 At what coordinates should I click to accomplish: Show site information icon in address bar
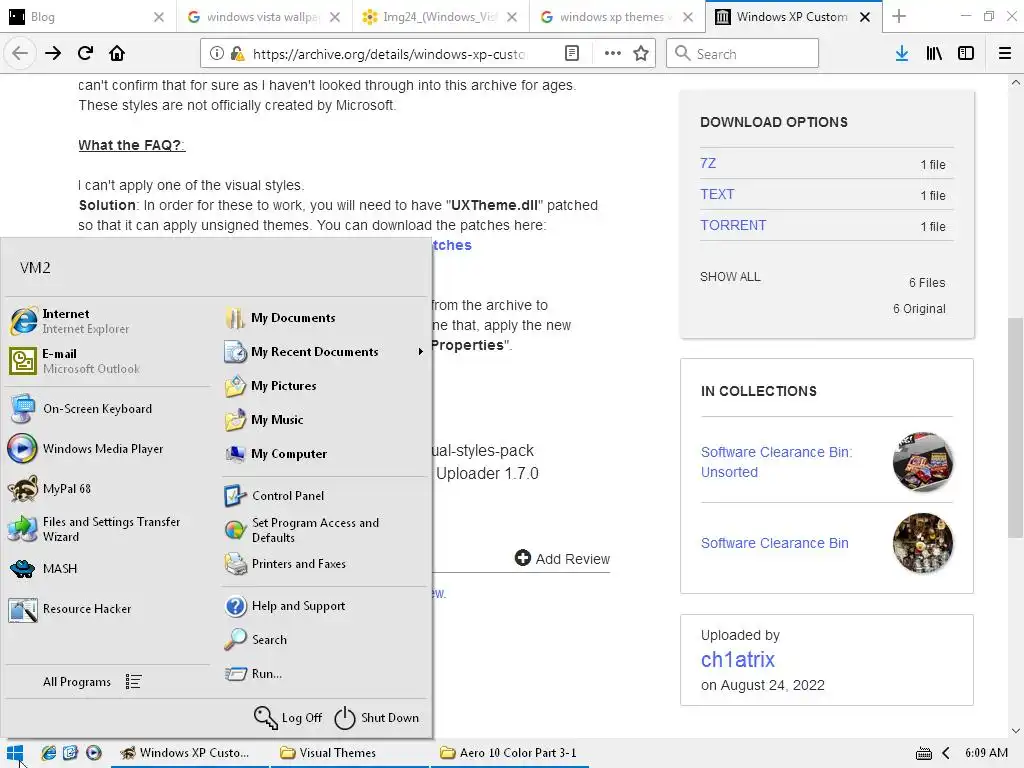point(217,54)
